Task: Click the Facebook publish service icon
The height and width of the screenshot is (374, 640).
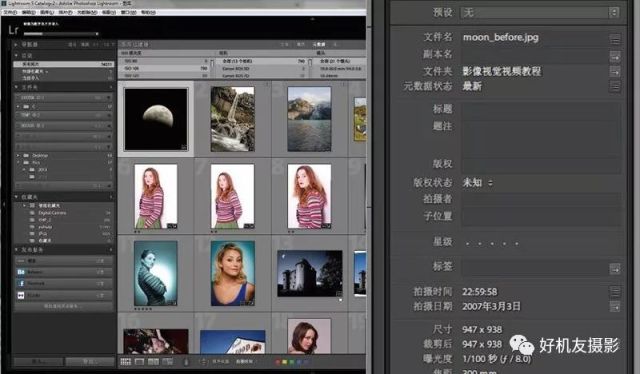Action: click(x=21, y=283)
